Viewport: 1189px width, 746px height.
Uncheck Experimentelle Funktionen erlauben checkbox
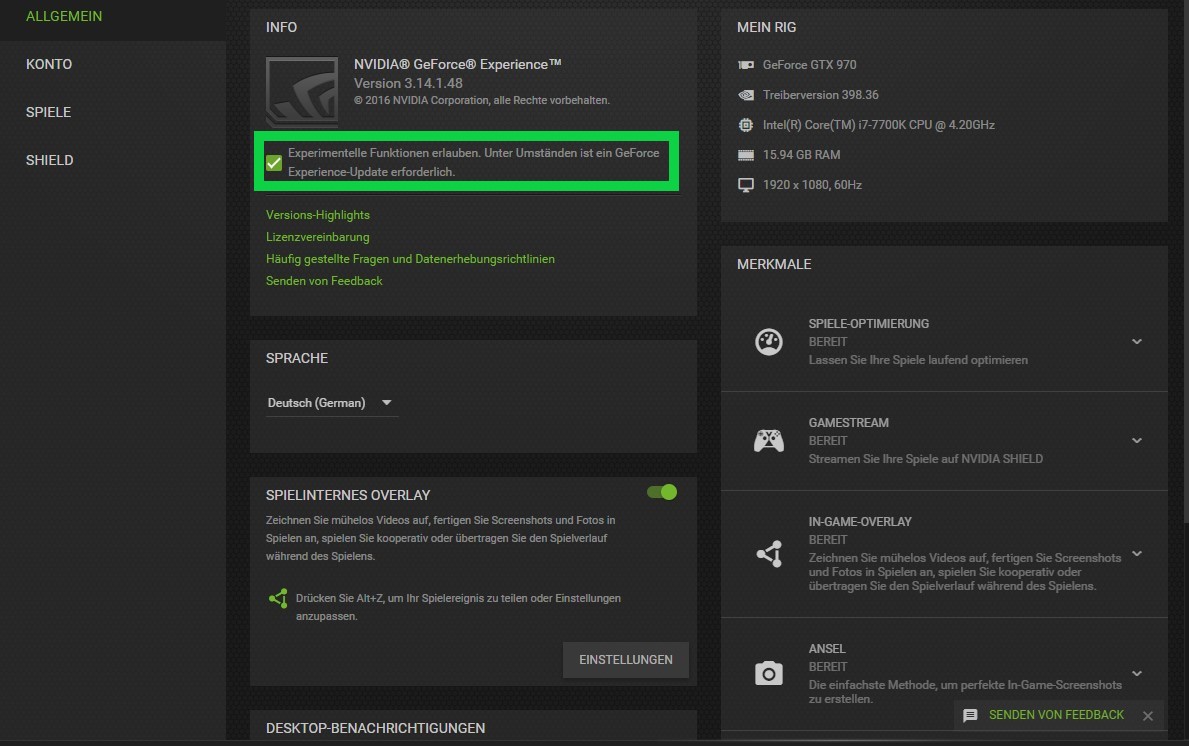[275, 162]
